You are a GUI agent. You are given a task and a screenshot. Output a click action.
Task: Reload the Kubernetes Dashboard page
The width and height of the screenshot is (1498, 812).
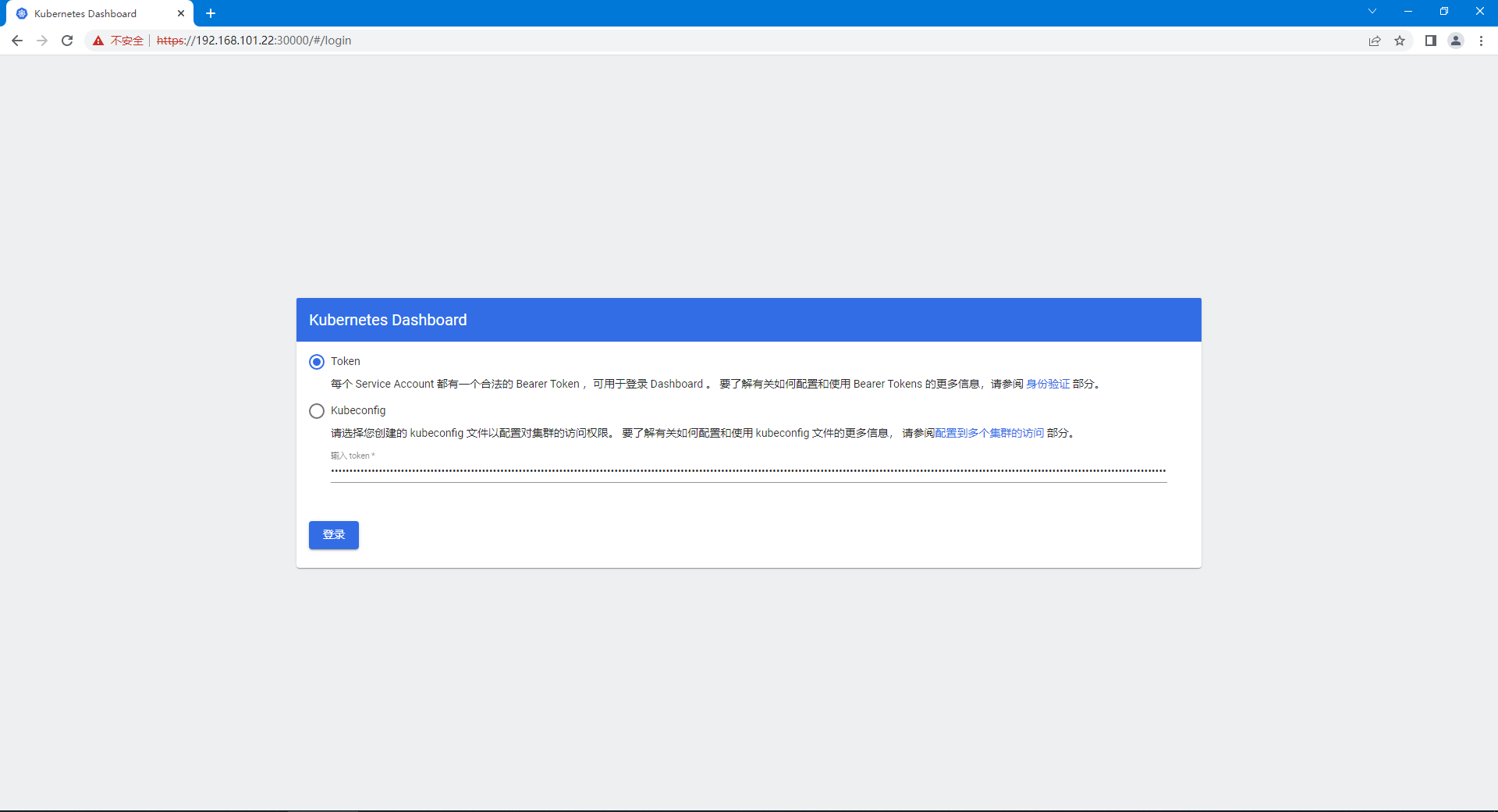(67, 41)
